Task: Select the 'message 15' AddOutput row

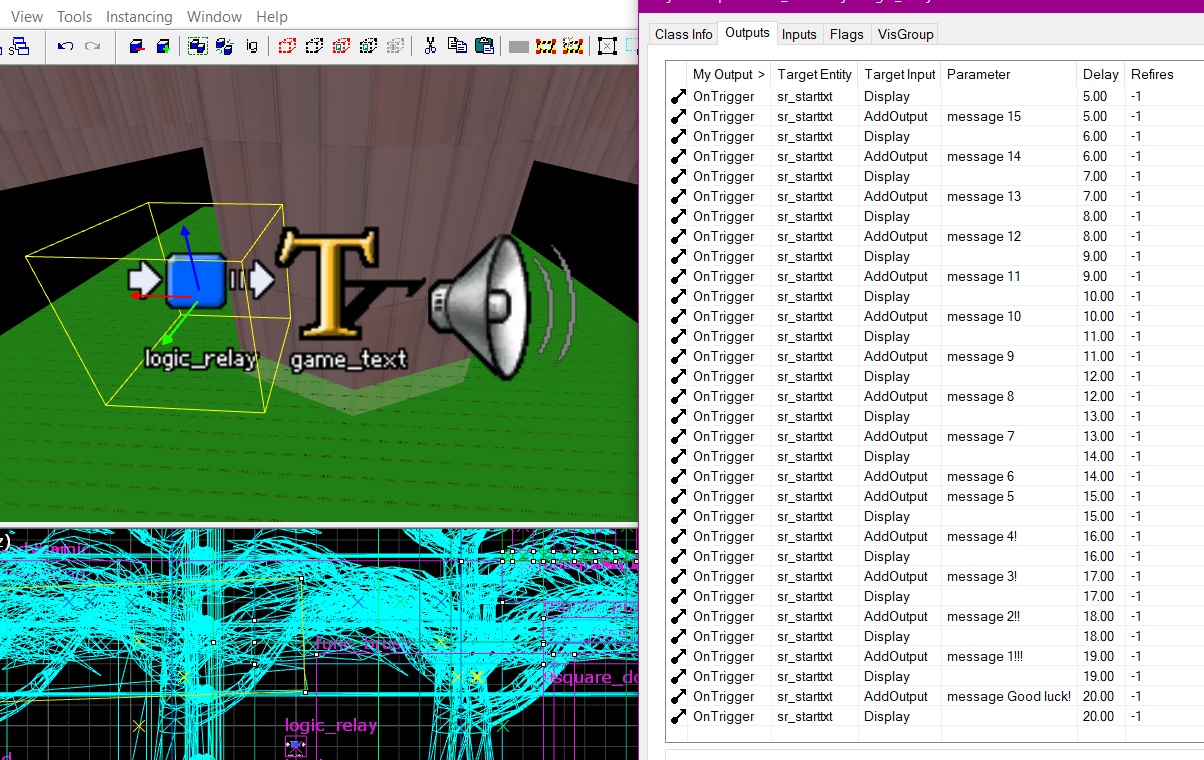Action: pos(983,116)
